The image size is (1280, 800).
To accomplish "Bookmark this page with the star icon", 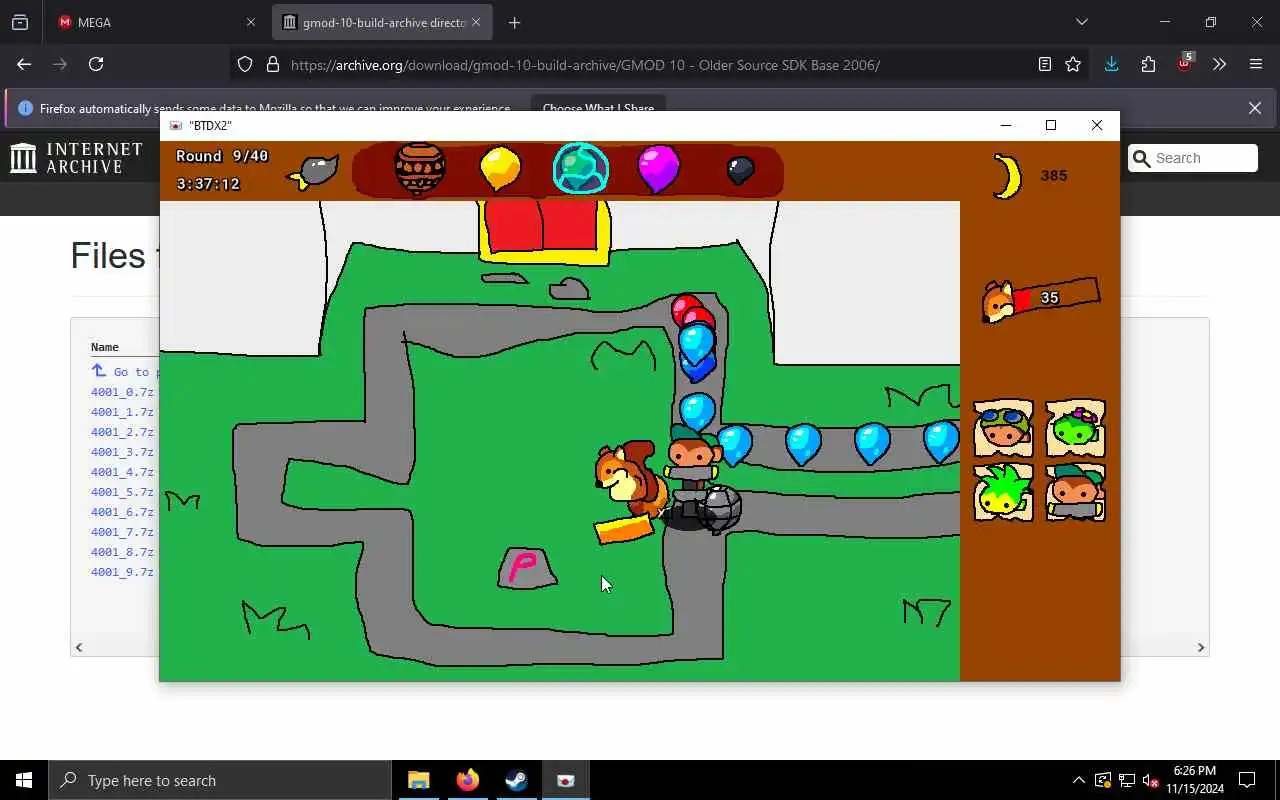I will [1073, 65].
